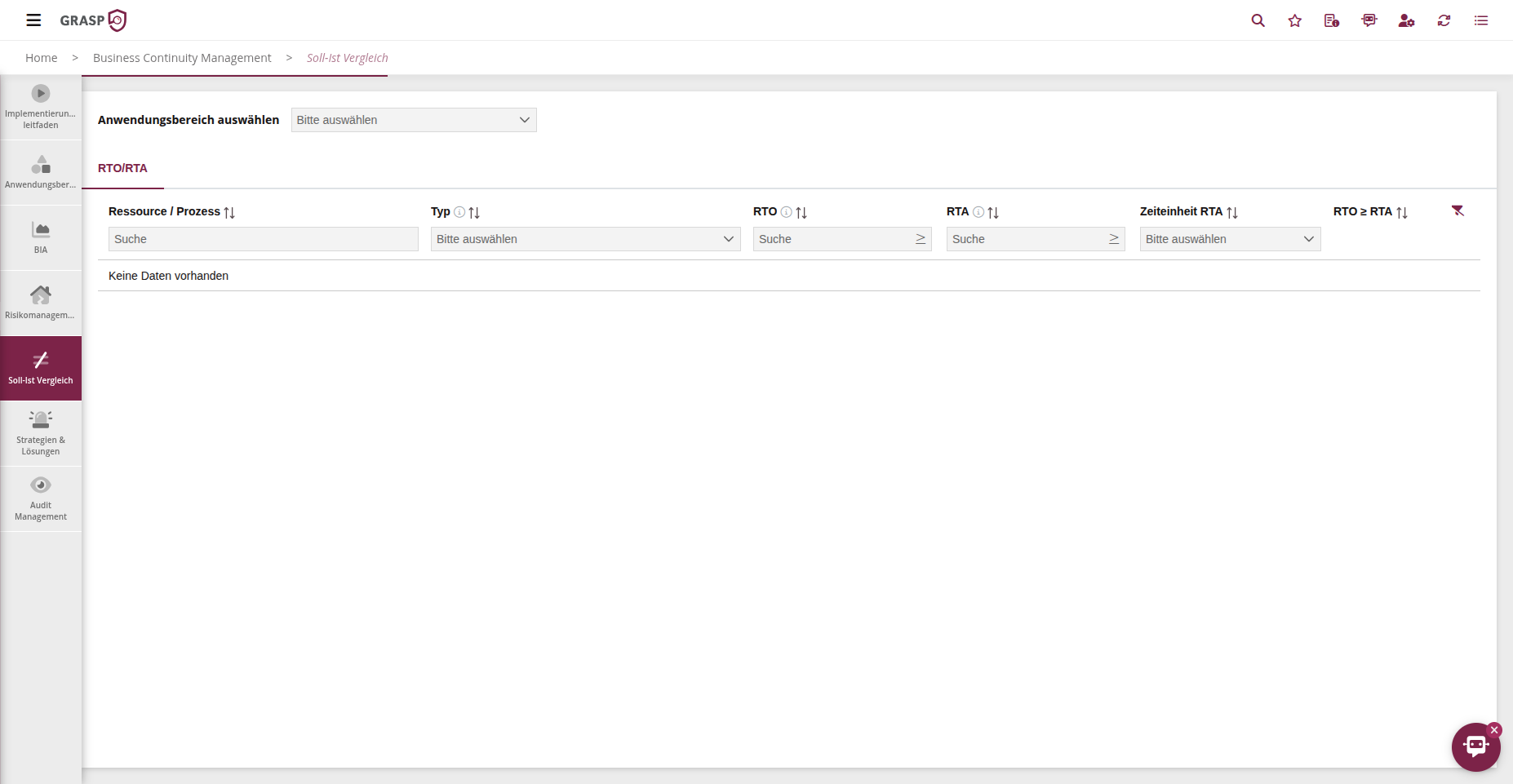
Task: Toggle sorting on RTO ≥ RTA column
Action: [1402, 212]
